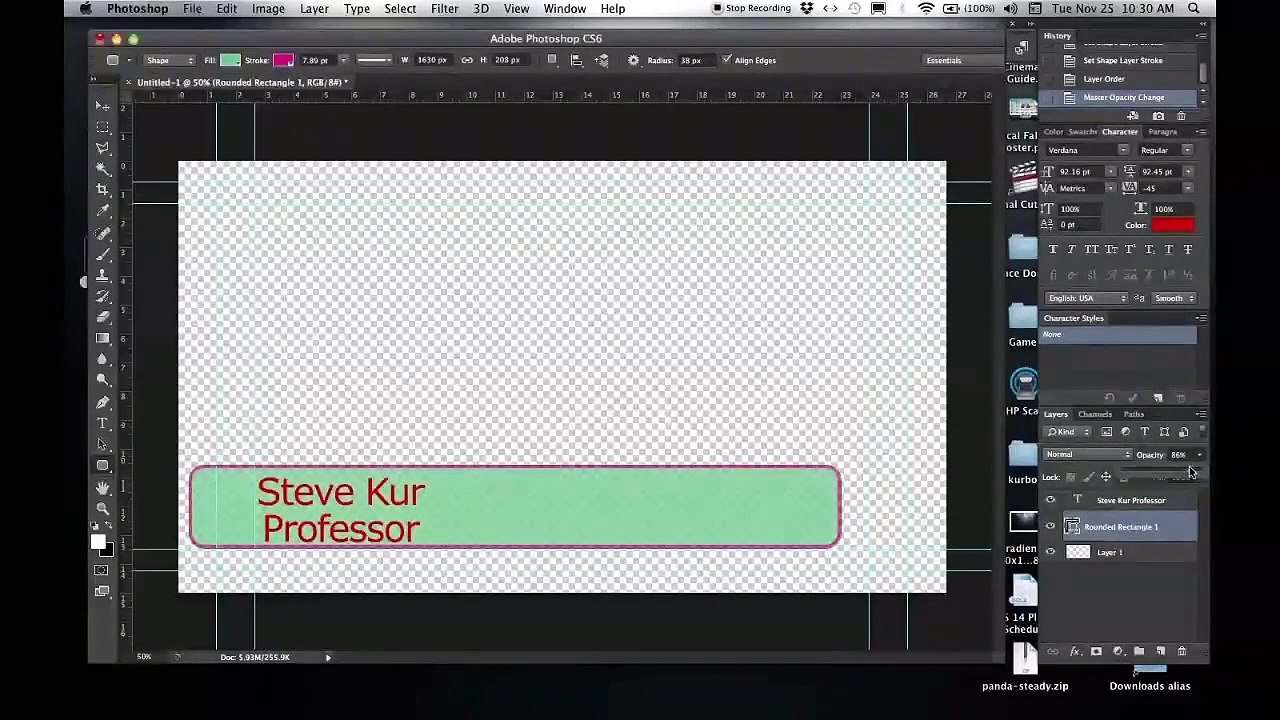Open the Shape tool mode dropdown
The height and width of the screenshot is (720, 1280).
(171, 60)
